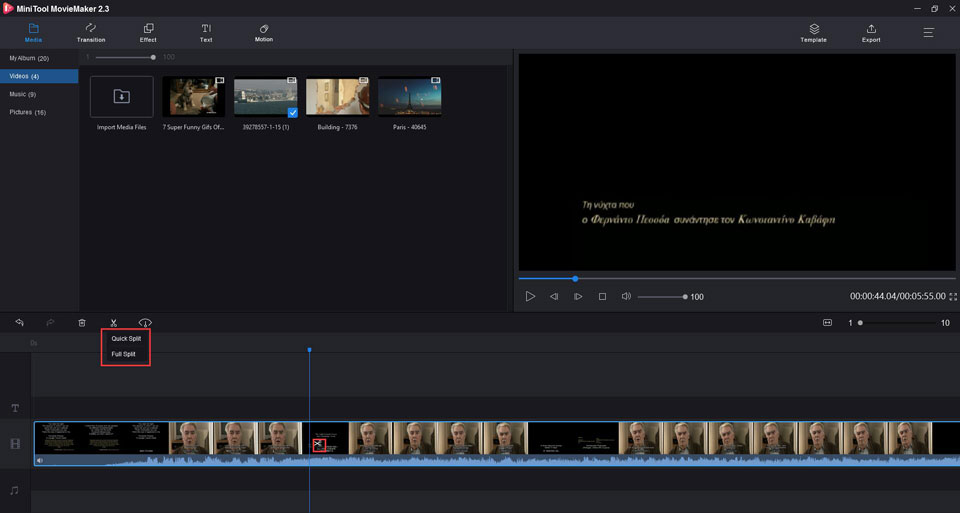Select the 7 Super Funny Gifs video thumbnail
This screenshot has width=960, height=513.
point(193,97)
